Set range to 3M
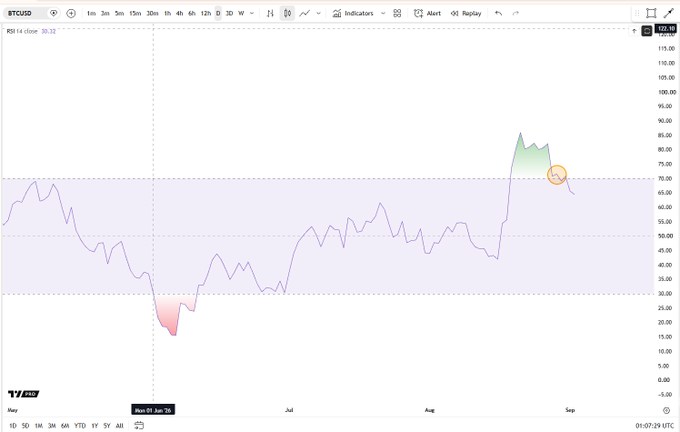This screenshot has height=432, width=680. tap(52, 426)
